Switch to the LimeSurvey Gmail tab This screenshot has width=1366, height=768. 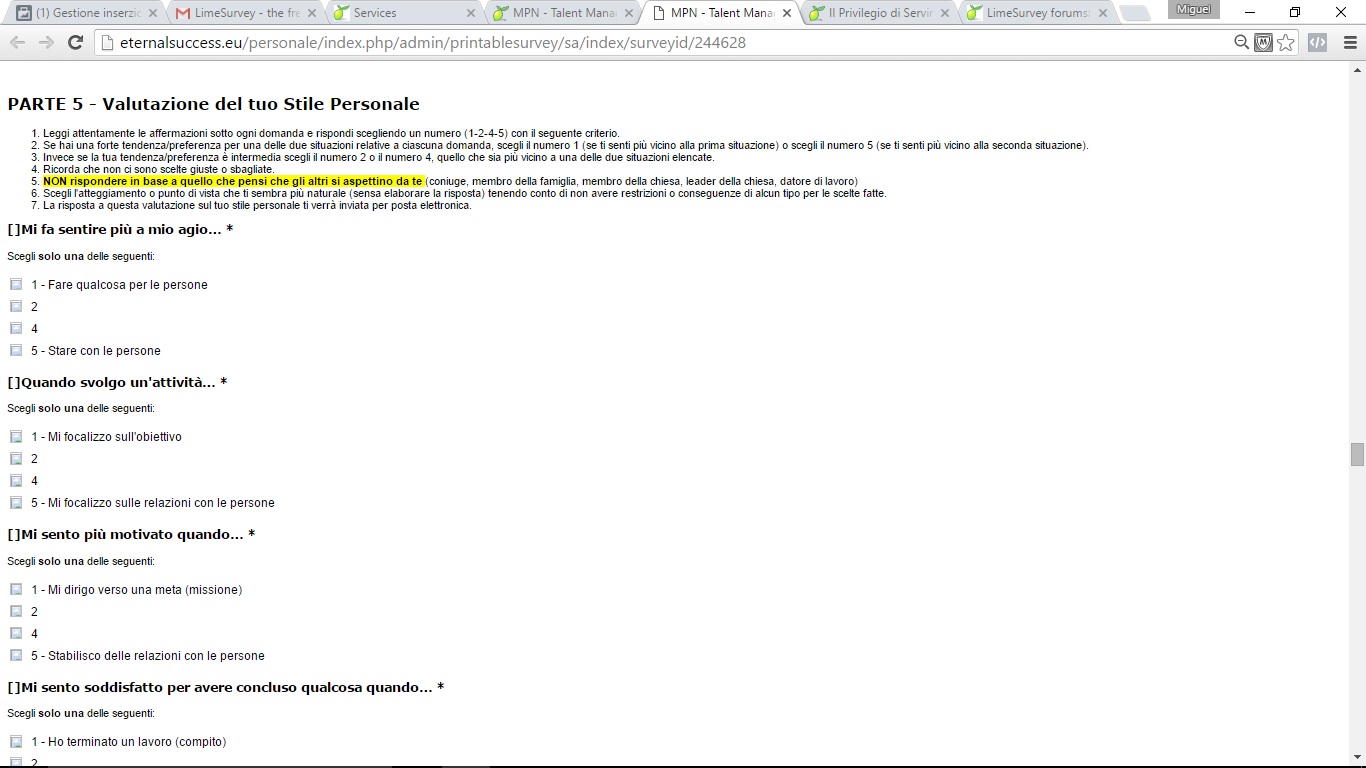(243, 13)
